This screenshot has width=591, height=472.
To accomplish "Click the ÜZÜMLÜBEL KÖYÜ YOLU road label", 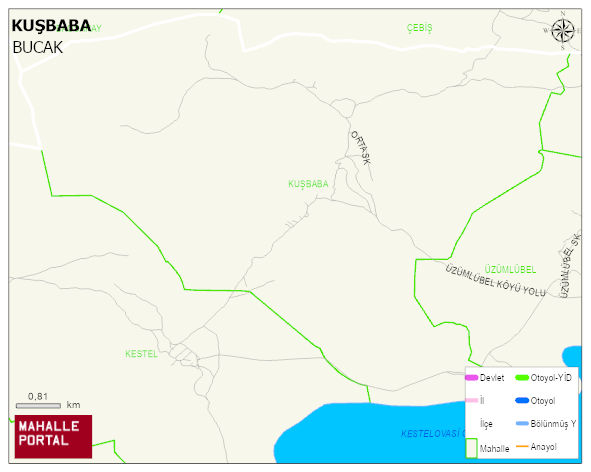I will (495, 281).
